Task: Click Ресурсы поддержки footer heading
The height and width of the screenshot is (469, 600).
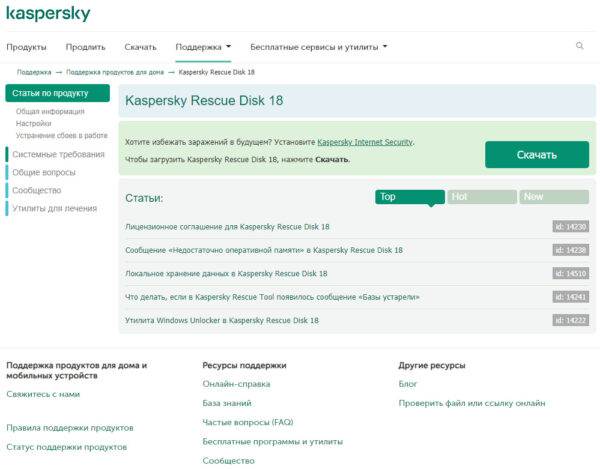Action: coord(244,365)
